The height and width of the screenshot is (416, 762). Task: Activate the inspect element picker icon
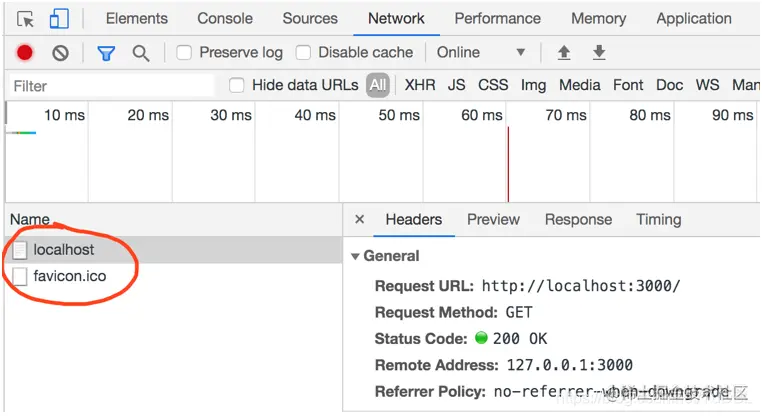pyautogui.click(x=26, y=19)
